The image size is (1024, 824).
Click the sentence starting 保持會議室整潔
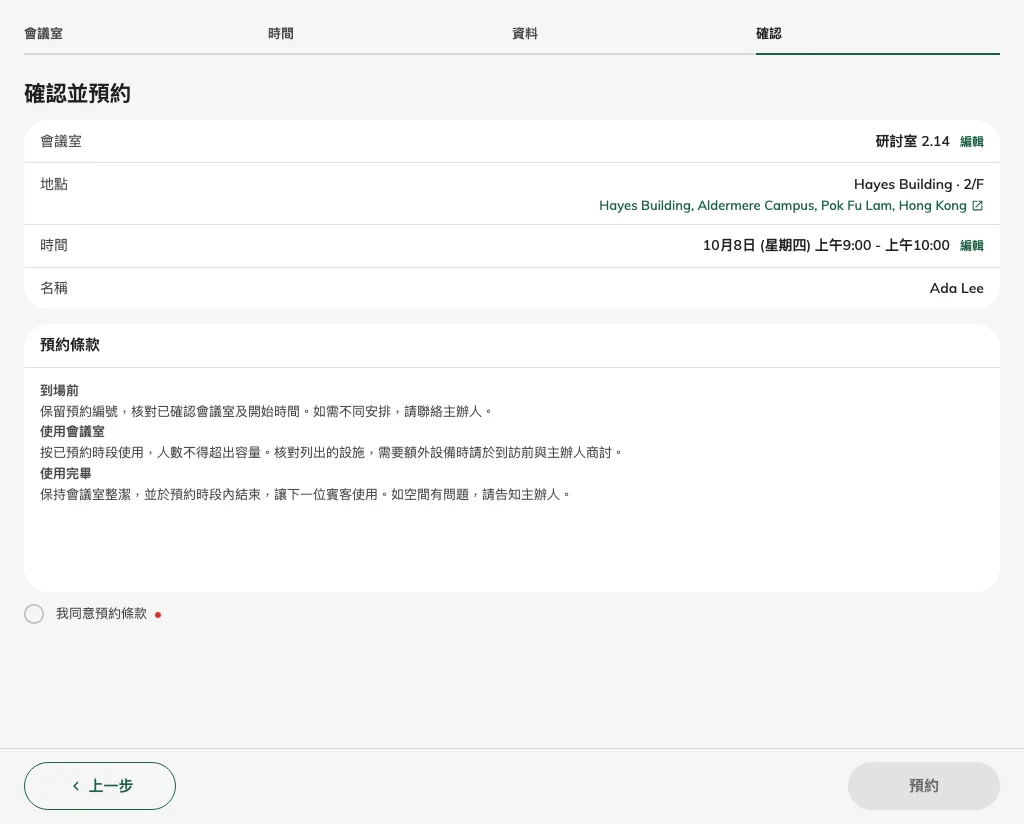(306, 494)
